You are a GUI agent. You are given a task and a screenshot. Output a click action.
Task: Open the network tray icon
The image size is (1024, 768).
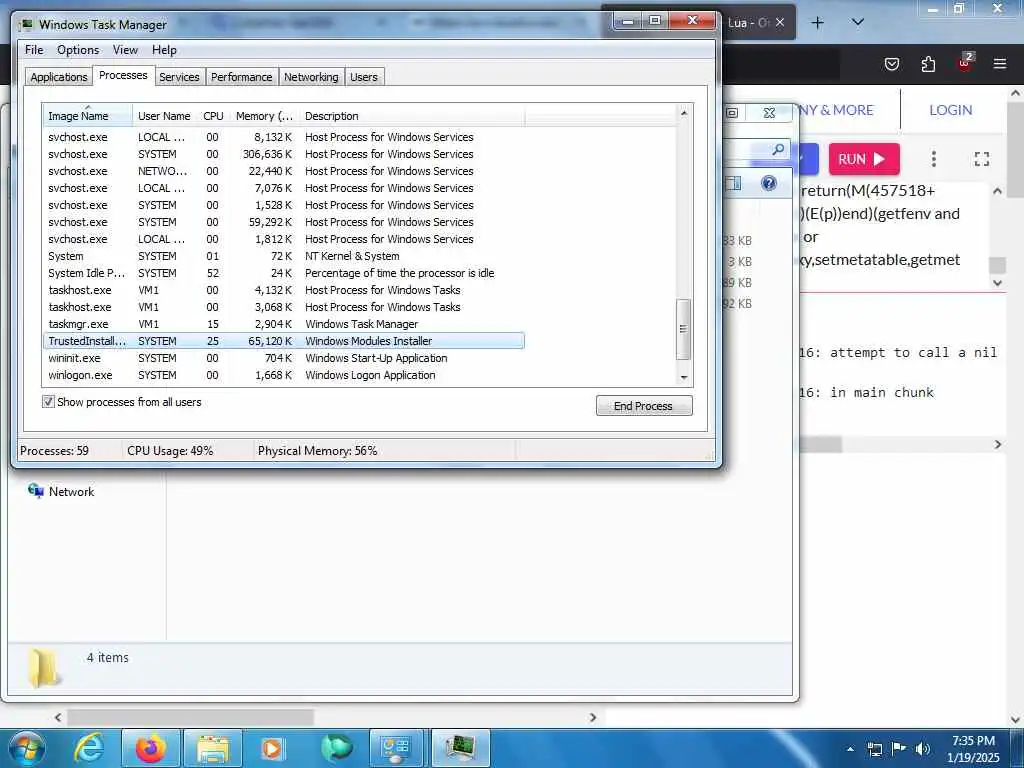click(x=874, y=749)
